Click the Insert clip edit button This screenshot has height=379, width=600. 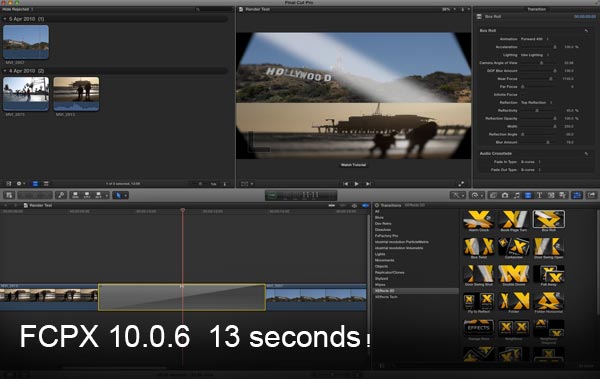(x=87, y=195)
